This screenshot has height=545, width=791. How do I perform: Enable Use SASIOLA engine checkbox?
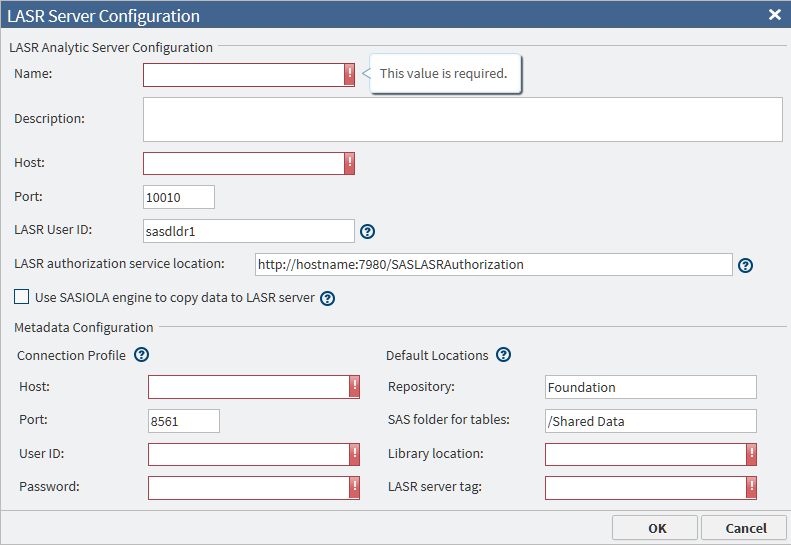click(21, 297)
